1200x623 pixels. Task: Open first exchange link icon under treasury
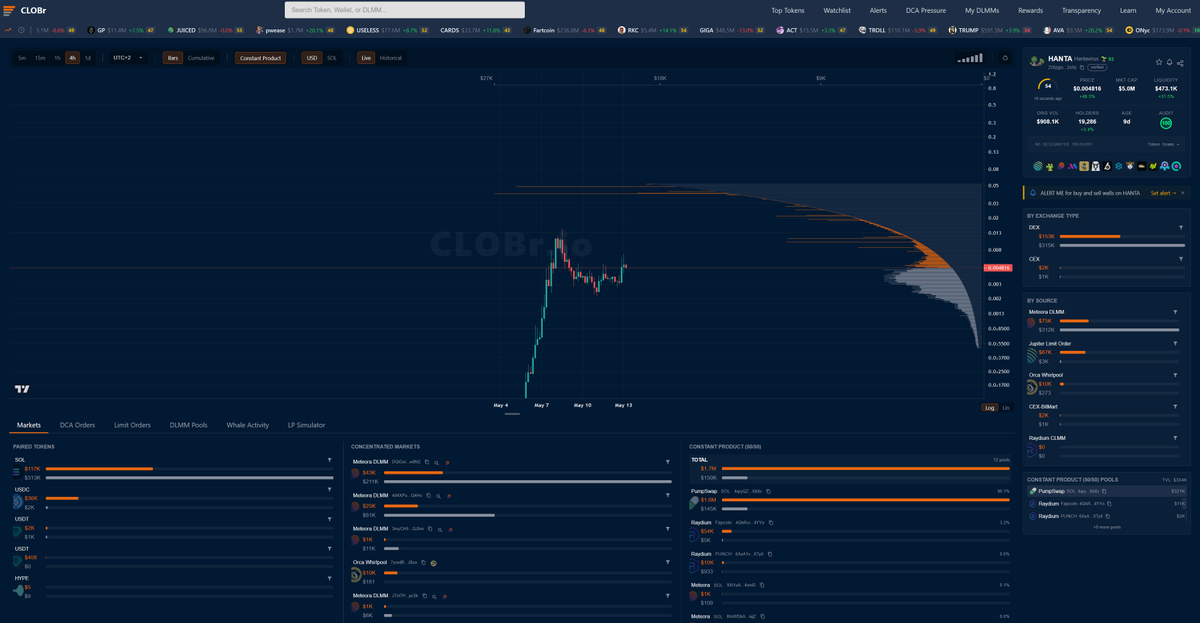point(1037,166)
